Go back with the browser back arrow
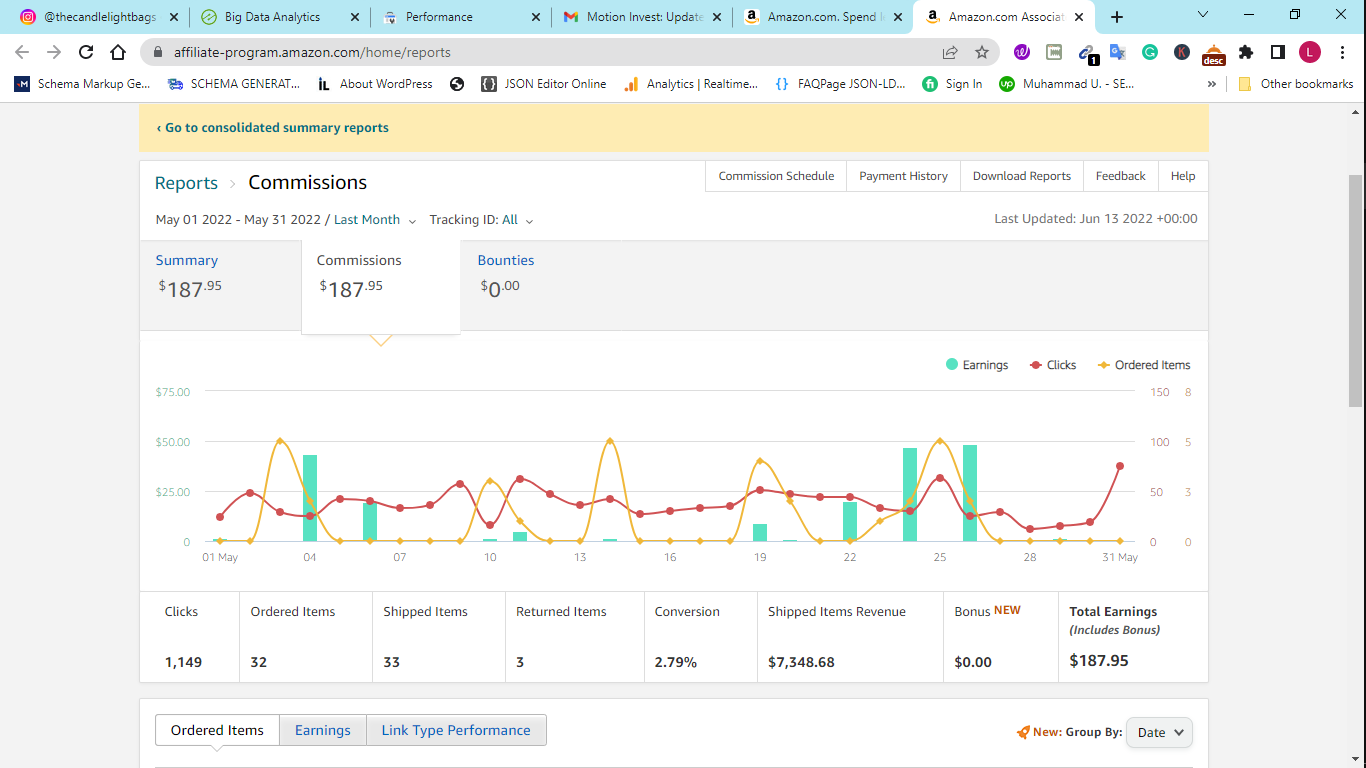Screen dimensions: 1366x768 tap(22, 52)
